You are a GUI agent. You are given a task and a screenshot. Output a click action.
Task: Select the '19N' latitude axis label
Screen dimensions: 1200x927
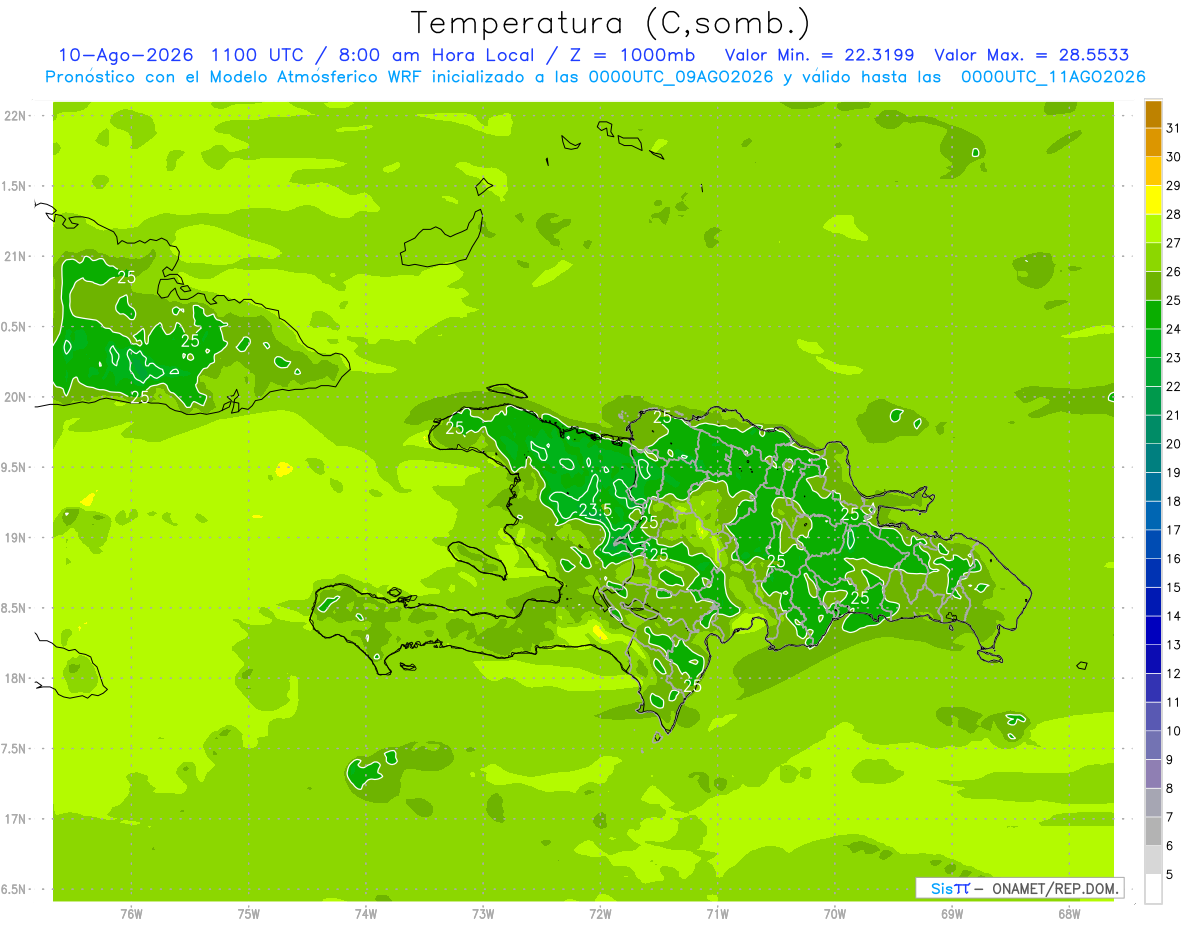point(17,537)
